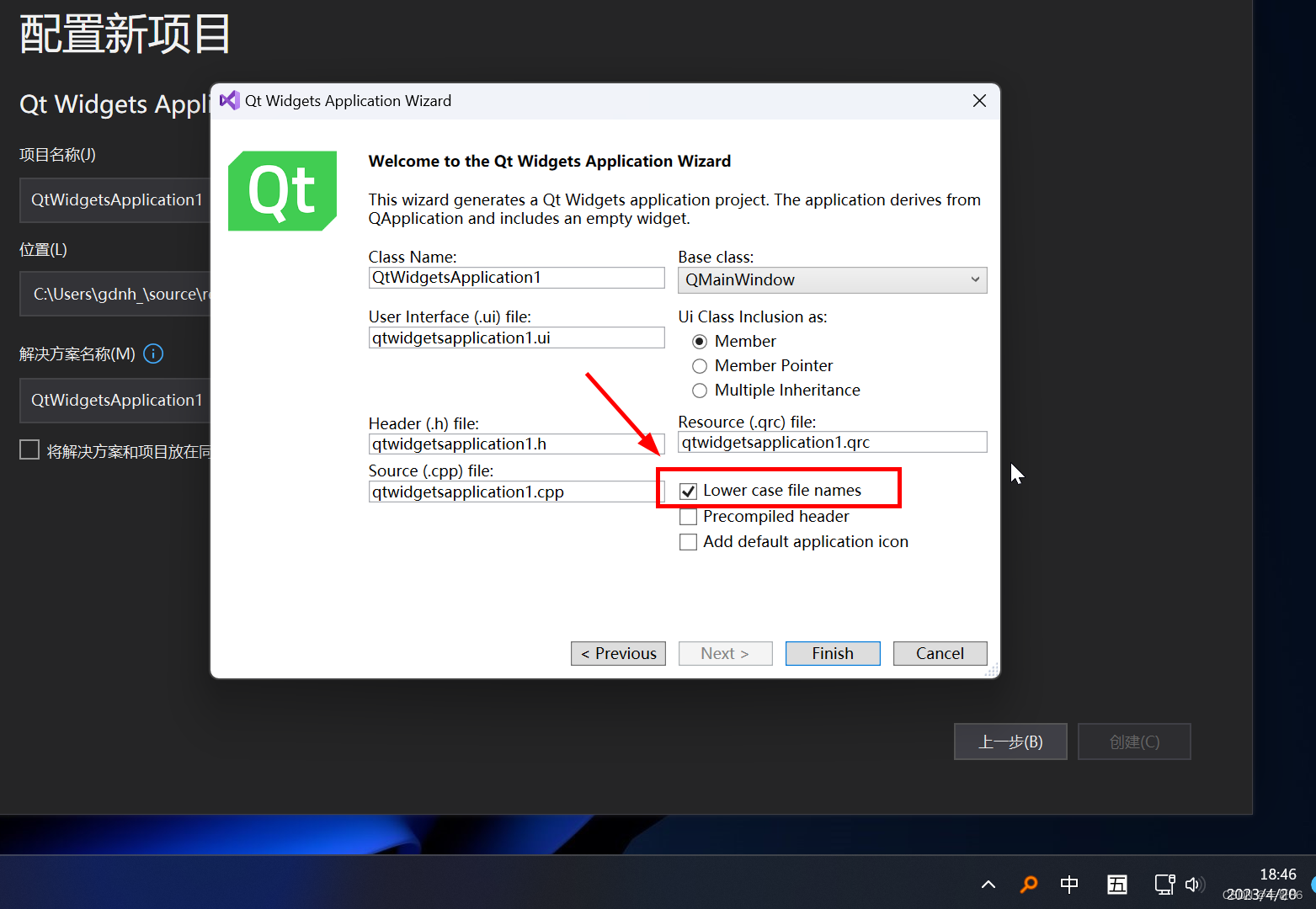Check the 将解决方案和项目放在同 checkbox in the background window

tap(29, 450)
